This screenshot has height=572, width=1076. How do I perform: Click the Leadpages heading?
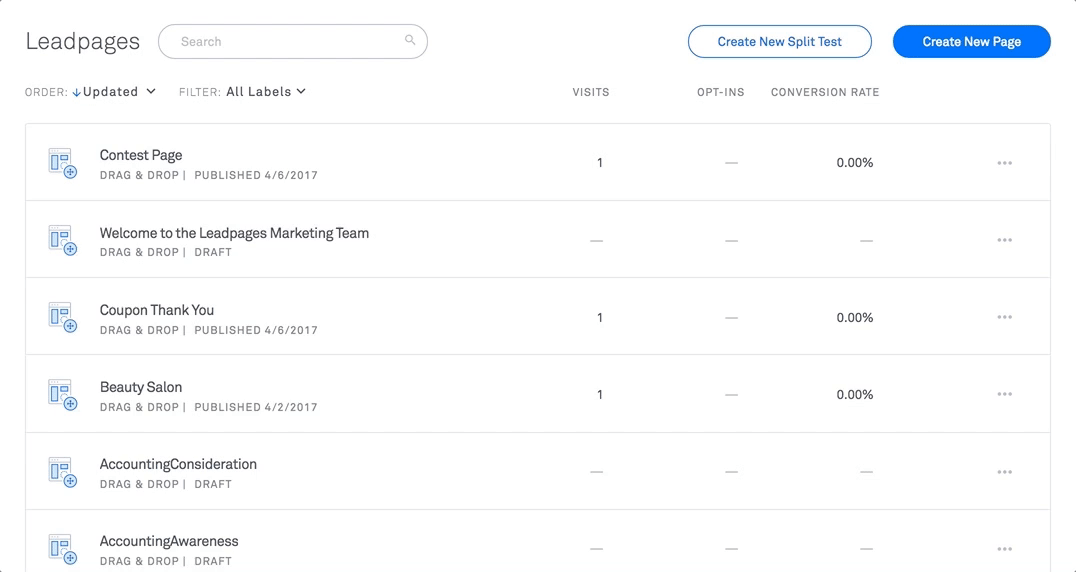82,42
